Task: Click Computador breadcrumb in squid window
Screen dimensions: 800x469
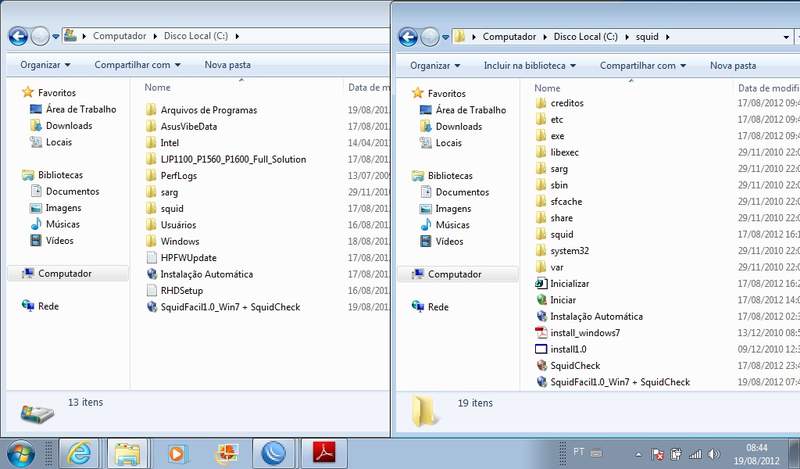Action: (509, 37)
